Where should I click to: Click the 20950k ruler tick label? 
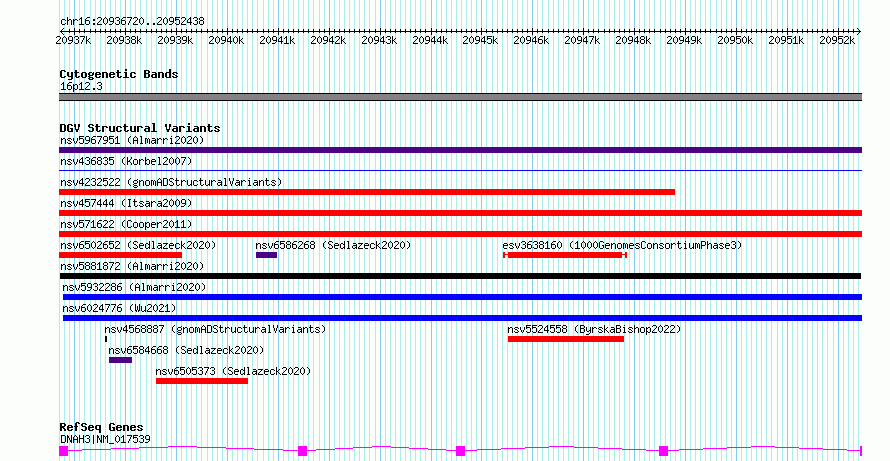coord(735,40)
